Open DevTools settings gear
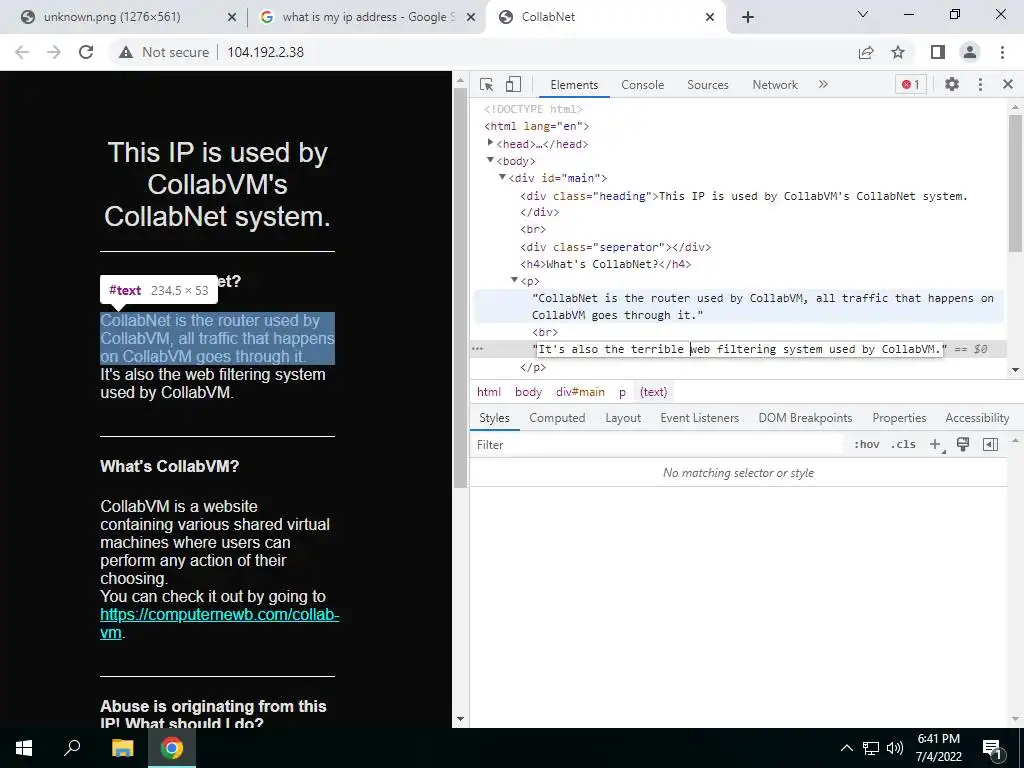1024x768 pixels. pyautogui.click(x=952, y=84)
